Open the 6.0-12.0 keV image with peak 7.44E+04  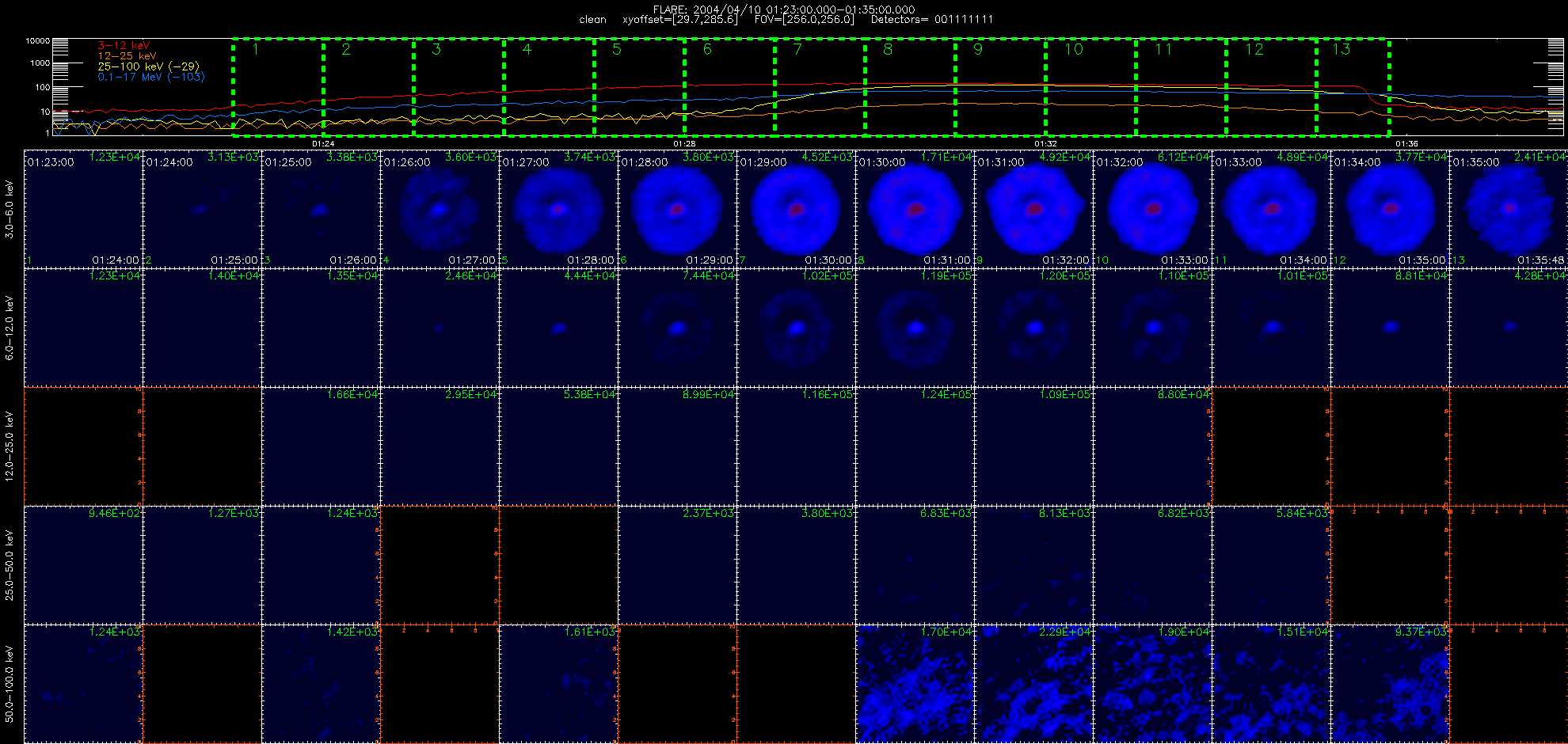677,328
